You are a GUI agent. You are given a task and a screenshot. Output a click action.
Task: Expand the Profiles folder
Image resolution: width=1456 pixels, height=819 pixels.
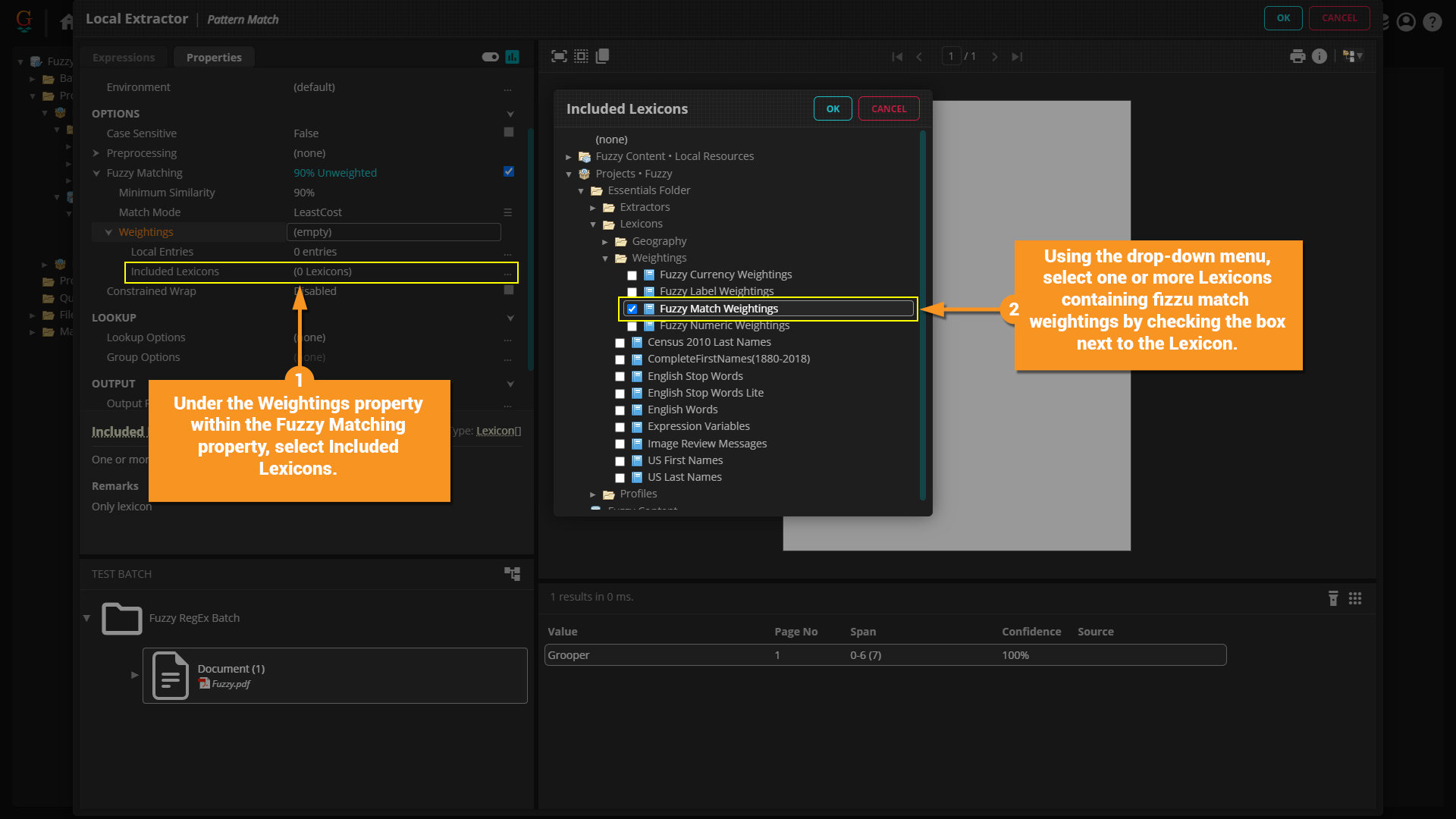(593, 494)
